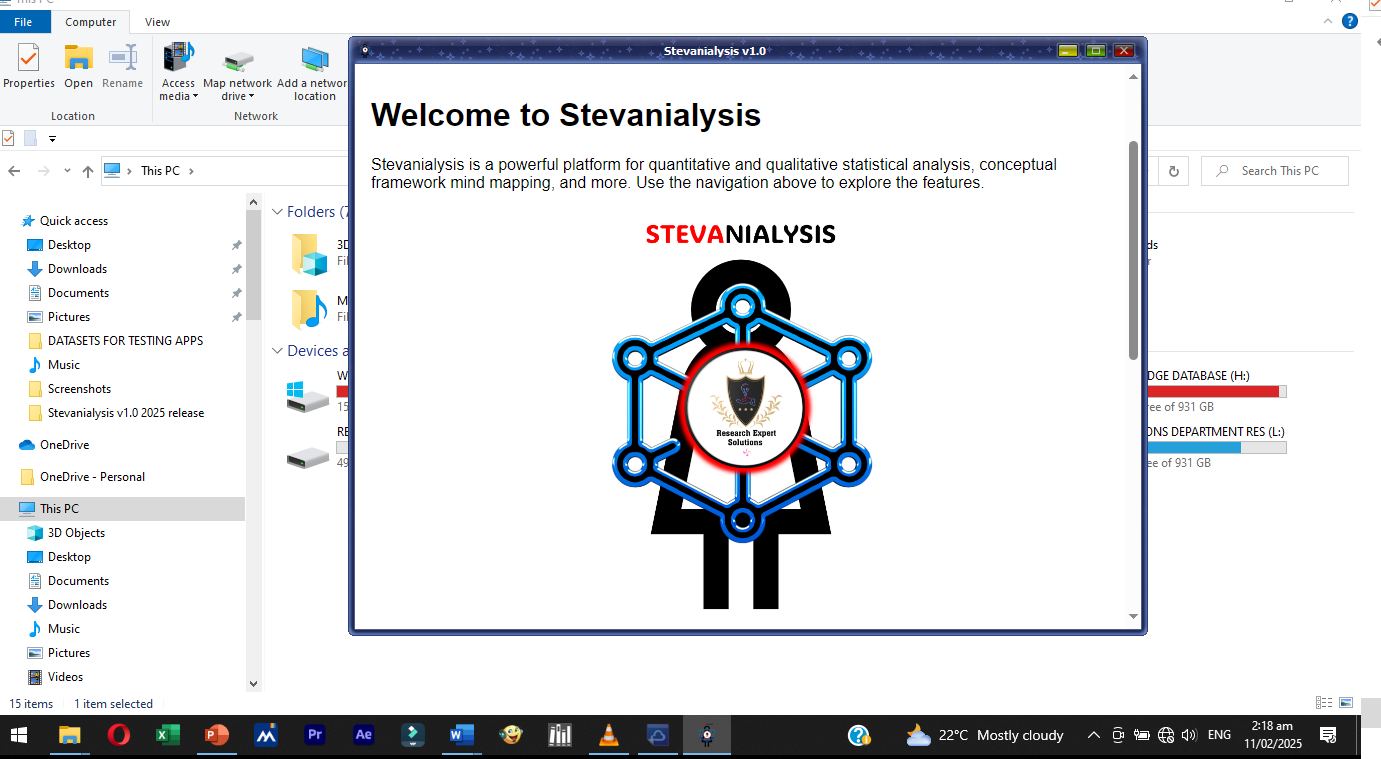Open the Explorer recent locations dropdown
The width and height of the screenshot is (1381, 759).
68,171
